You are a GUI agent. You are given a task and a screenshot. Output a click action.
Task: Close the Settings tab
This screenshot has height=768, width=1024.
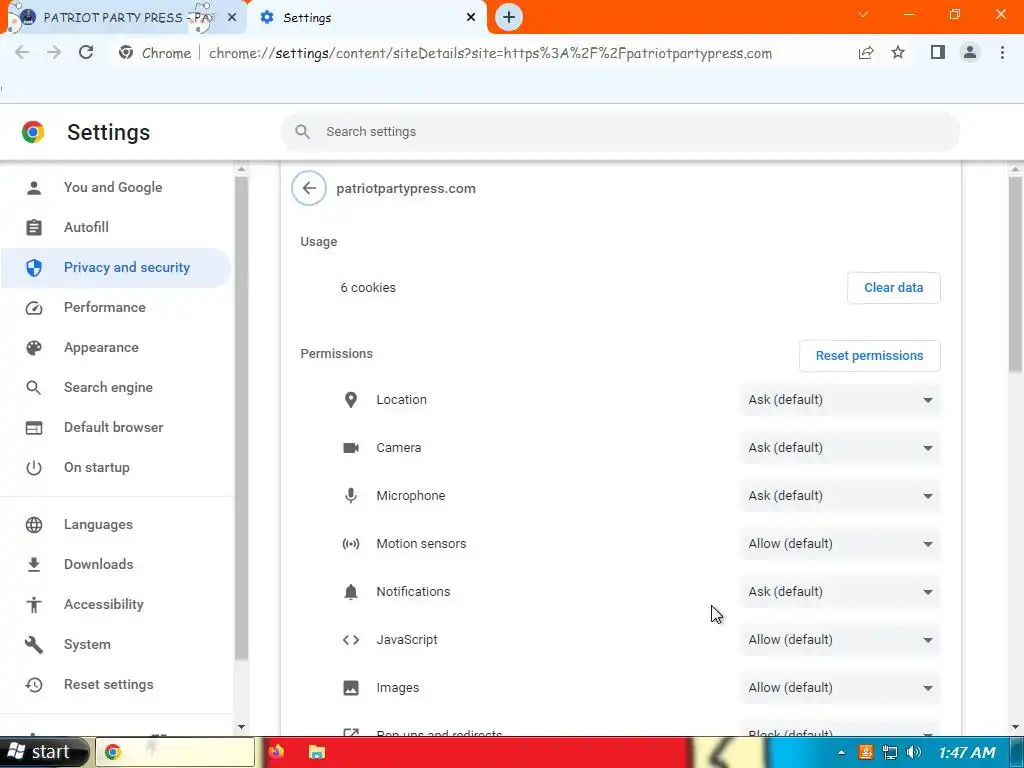pos(471,18)
